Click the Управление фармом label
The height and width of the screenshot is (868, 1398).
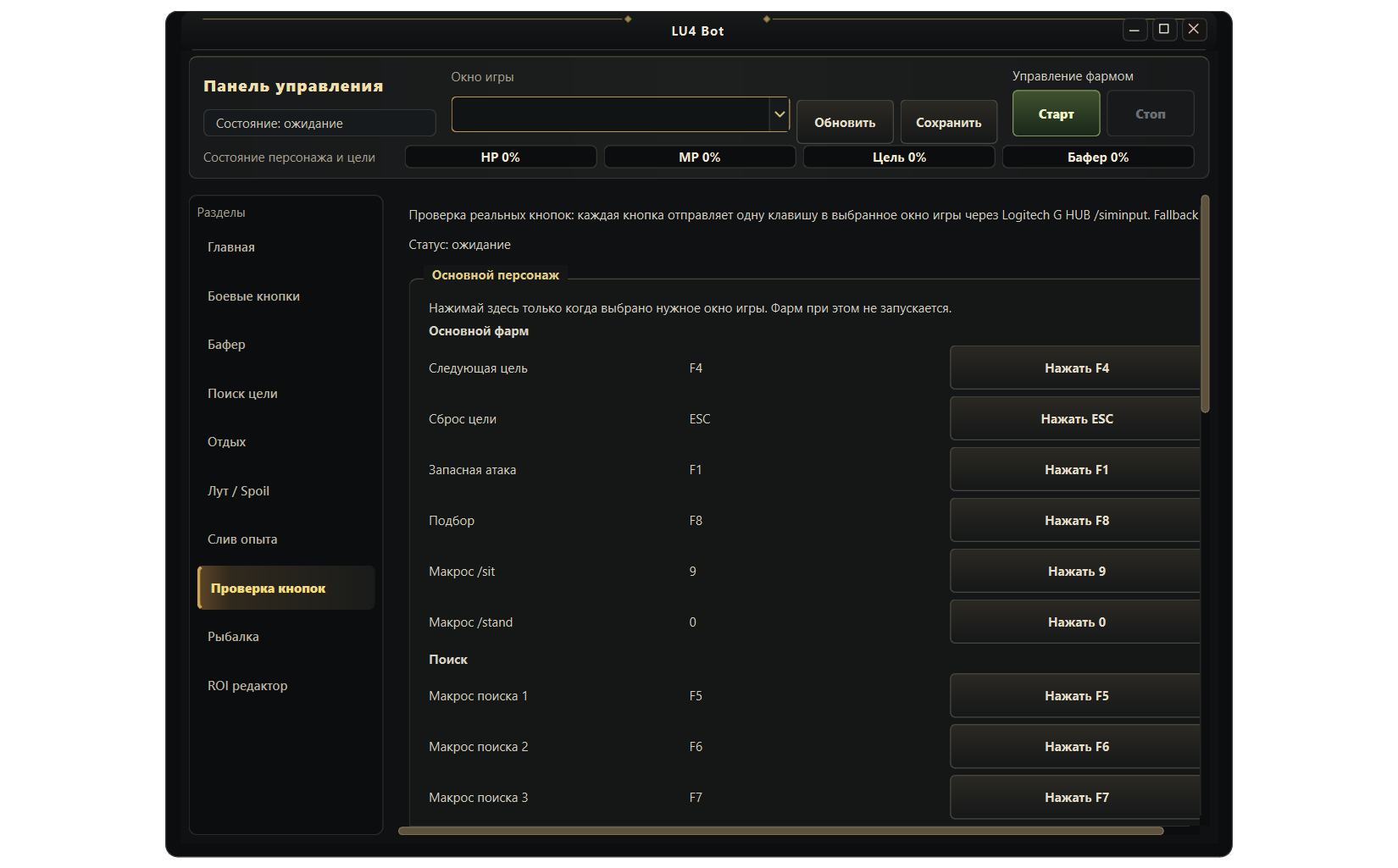click(x=1073, y=76)
